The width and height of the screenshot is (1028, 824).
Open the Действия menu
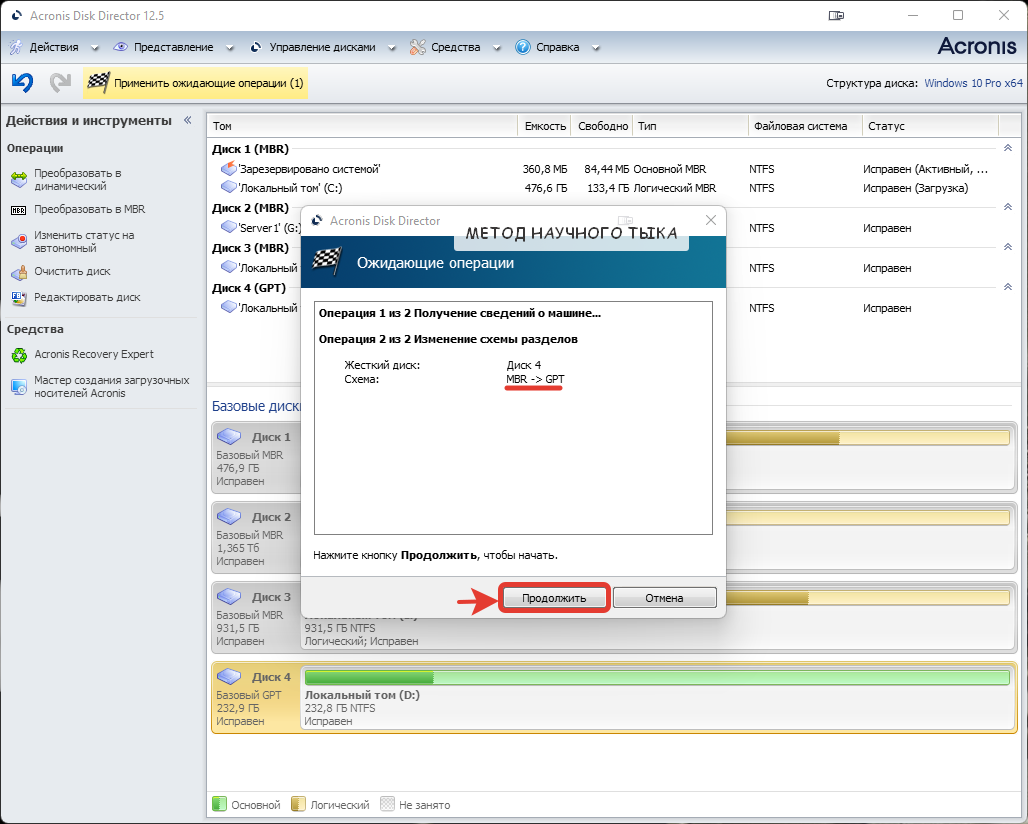[x=54, y=47]
